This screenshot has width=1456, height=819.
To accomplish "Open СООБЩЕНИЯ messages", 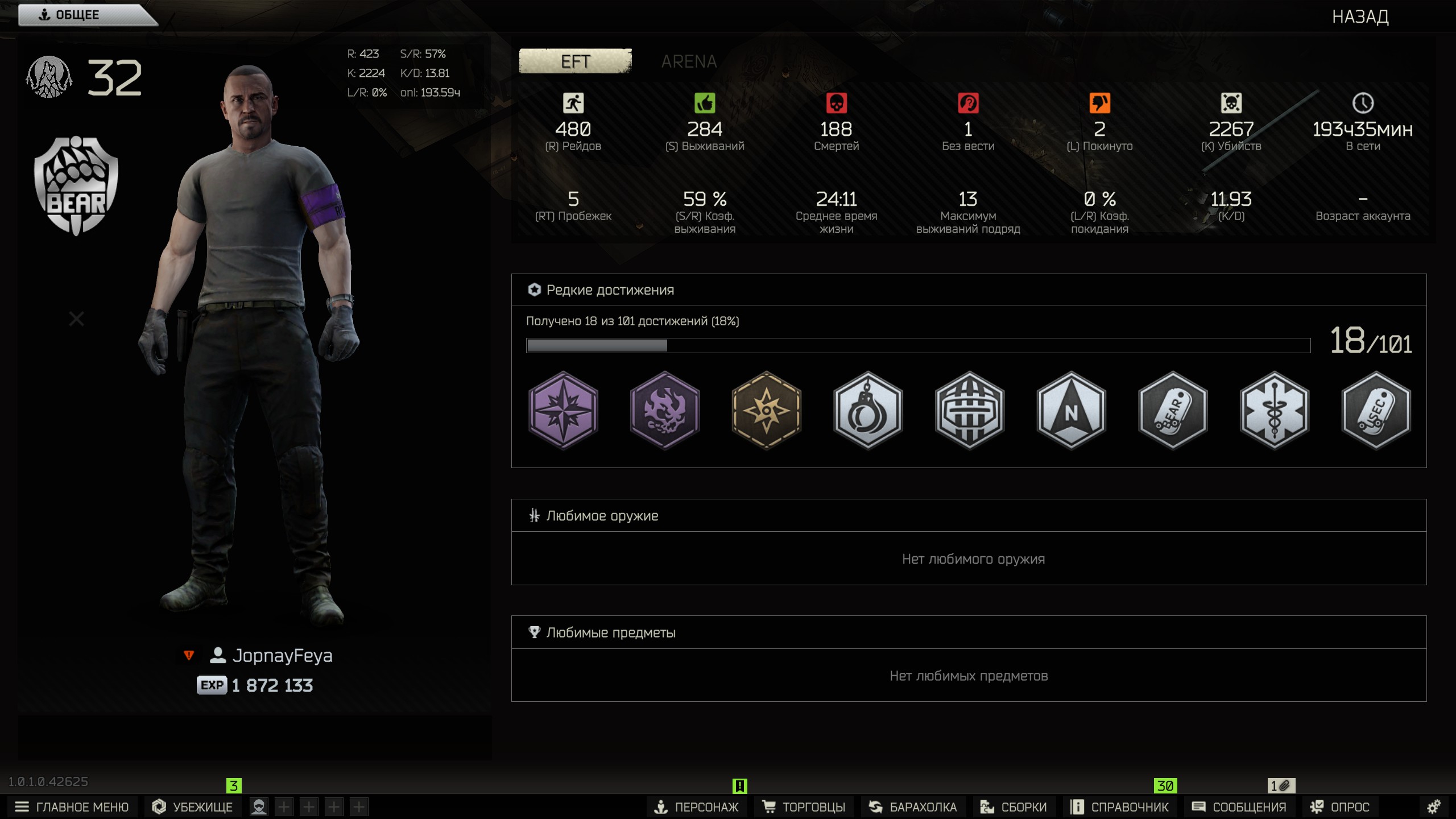I will tap(1239, 807).
